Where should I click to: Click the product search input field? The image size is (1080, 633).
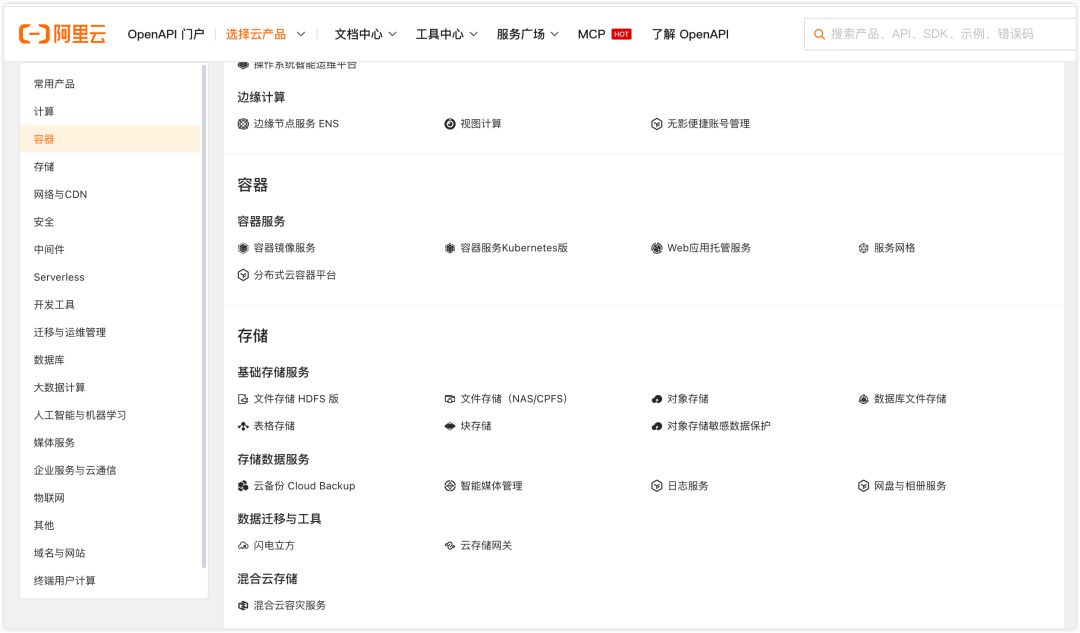(x=940, y=34)
